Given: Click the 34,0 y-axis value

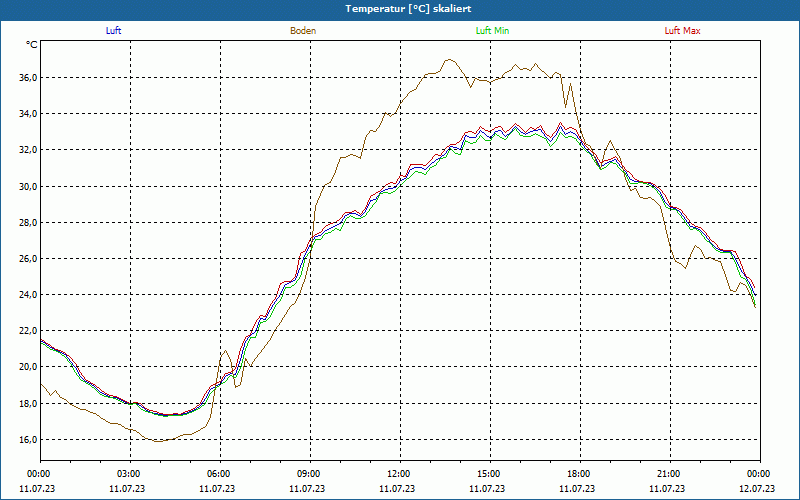Looking at the screenshot, I should 28,114.
